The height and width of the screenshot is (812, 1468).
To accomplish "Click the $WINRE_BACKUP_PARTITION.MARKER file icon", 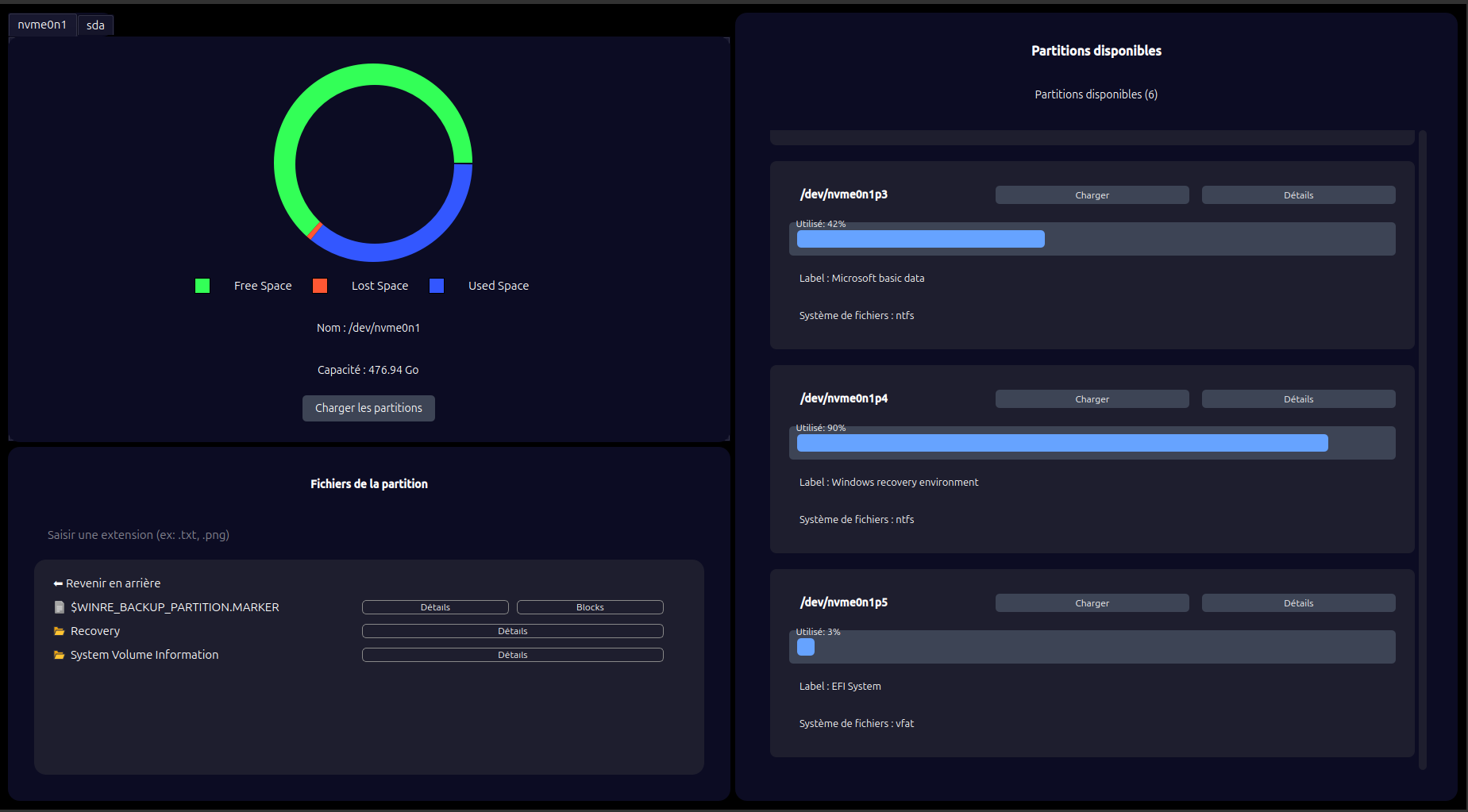I will (59, 607).
